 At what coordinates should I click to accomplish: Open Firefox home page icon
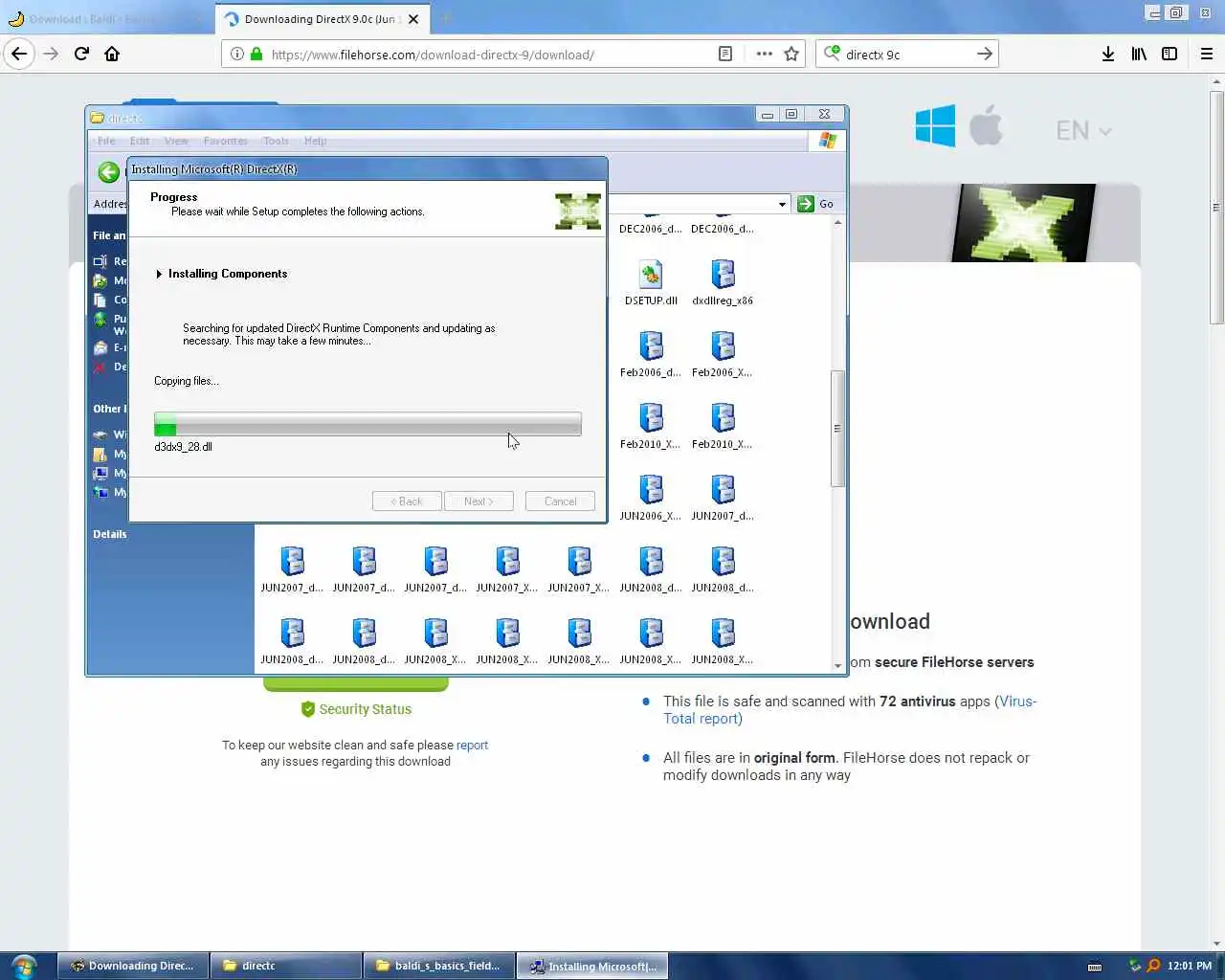112,54
